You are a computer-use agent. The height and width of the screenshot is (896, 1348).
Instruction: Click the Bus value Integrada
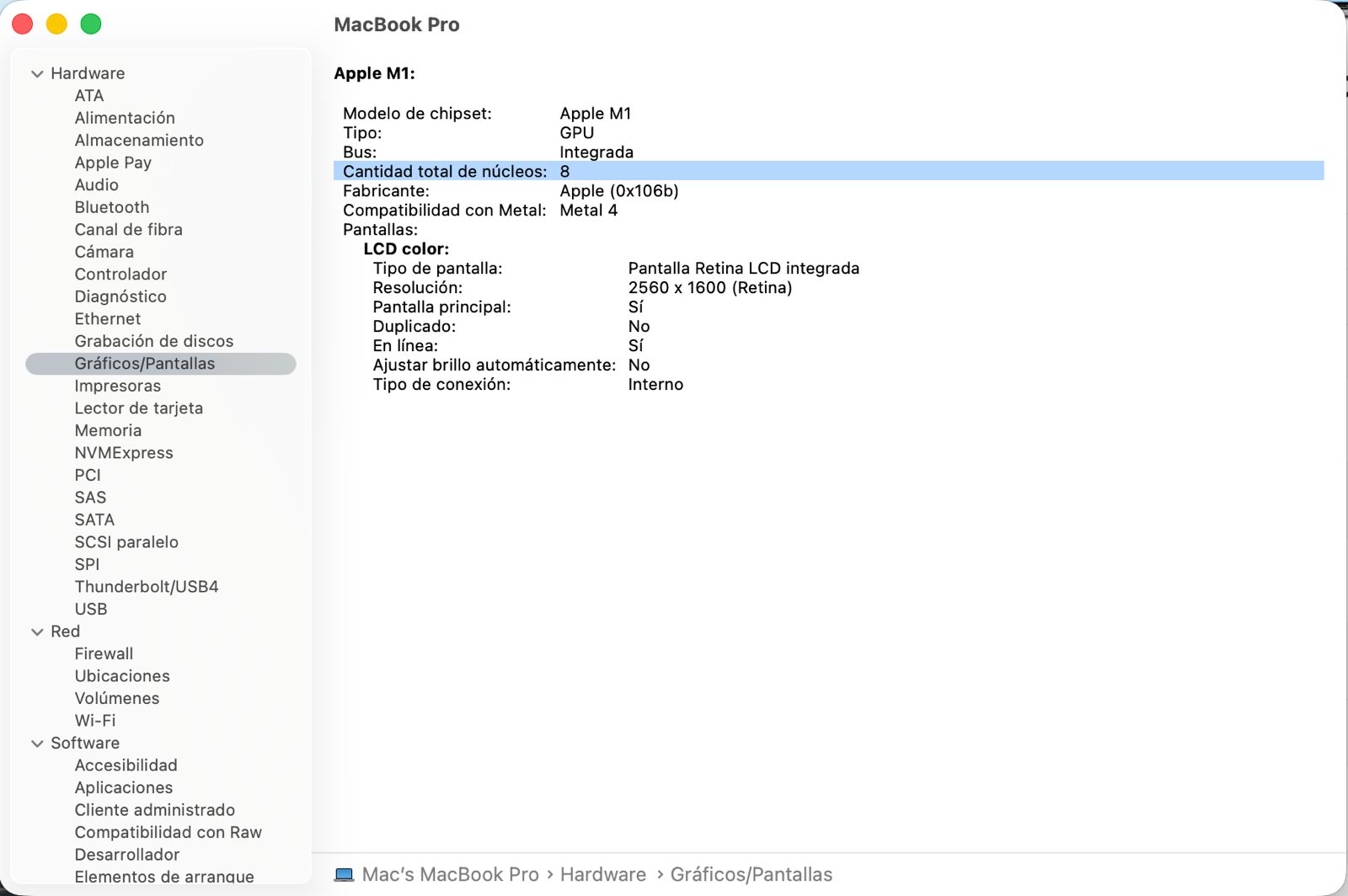click(596, 152)
